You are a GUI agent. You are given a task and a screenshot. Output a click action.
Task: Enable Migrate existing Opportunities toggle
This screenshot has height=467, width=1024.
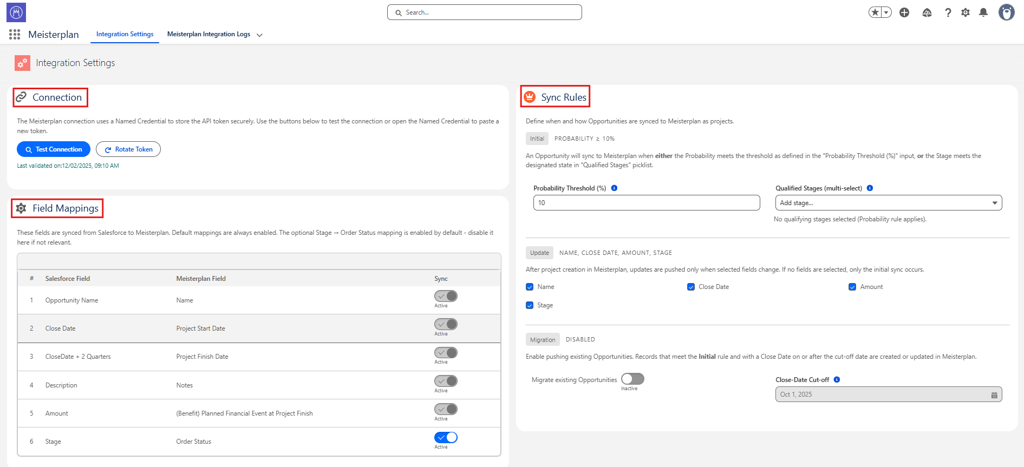pos(632,379)
